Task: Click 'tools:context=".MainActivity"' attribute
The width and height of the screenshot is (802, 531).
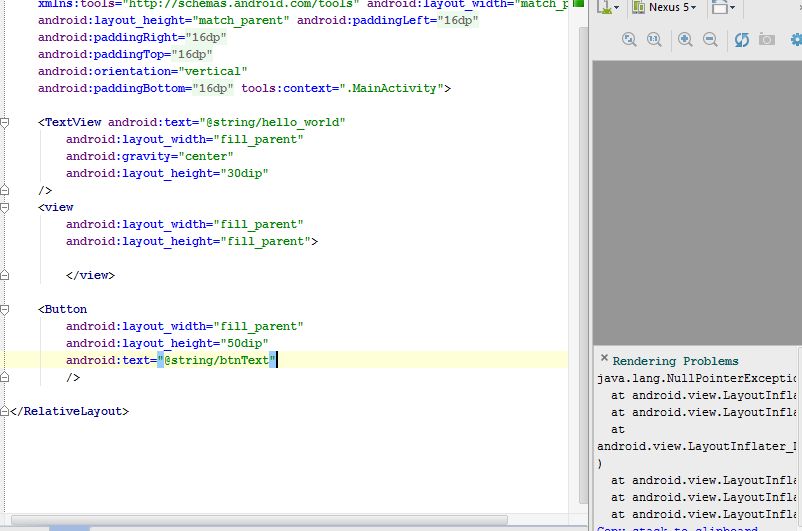Action: coord(346,88)
